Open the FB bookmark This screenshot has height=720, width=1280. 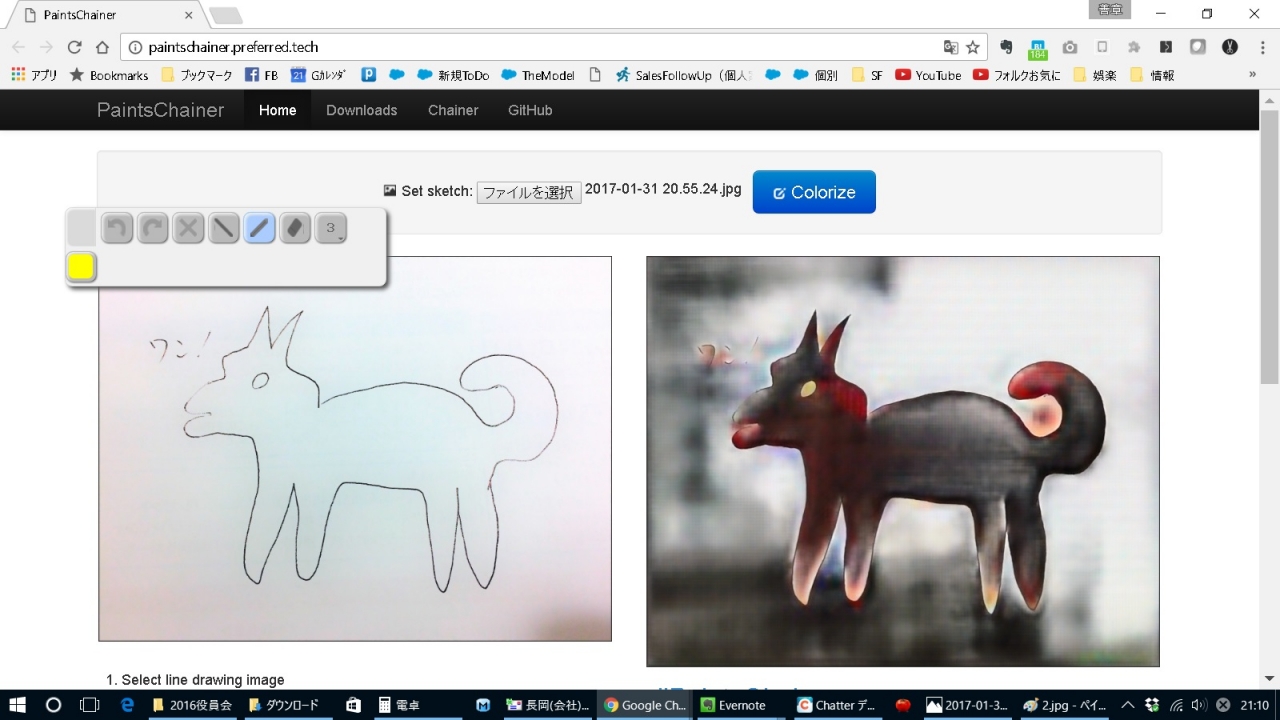tap(262, 75)
